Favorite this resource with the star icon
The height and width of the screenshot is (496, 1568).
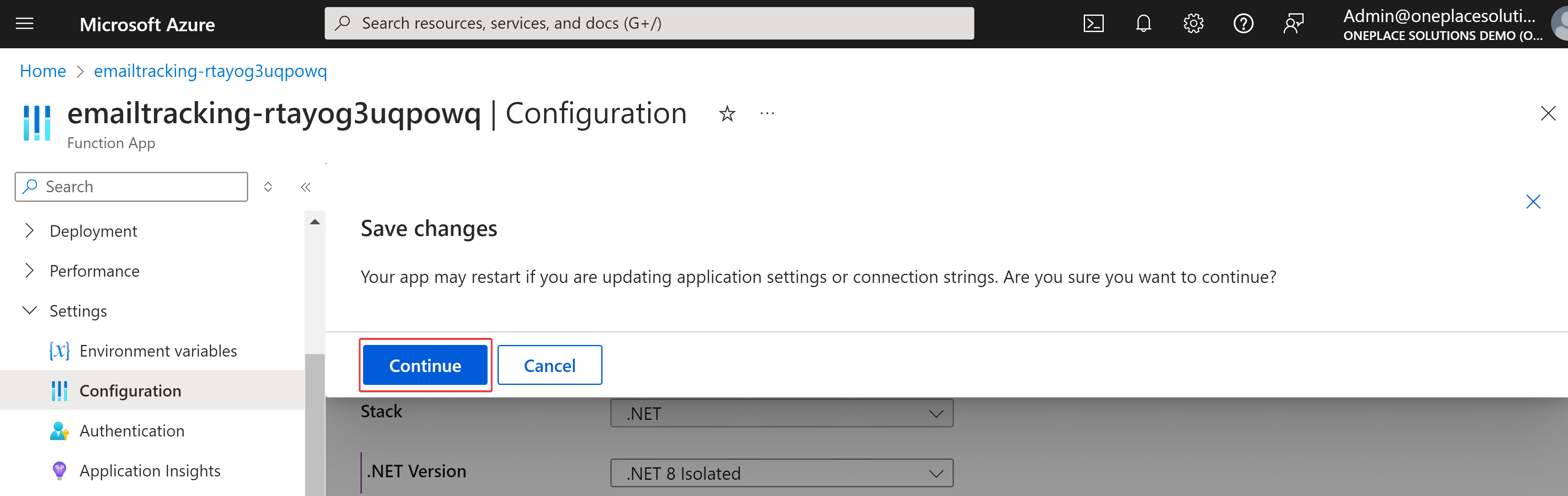[727, 114]
